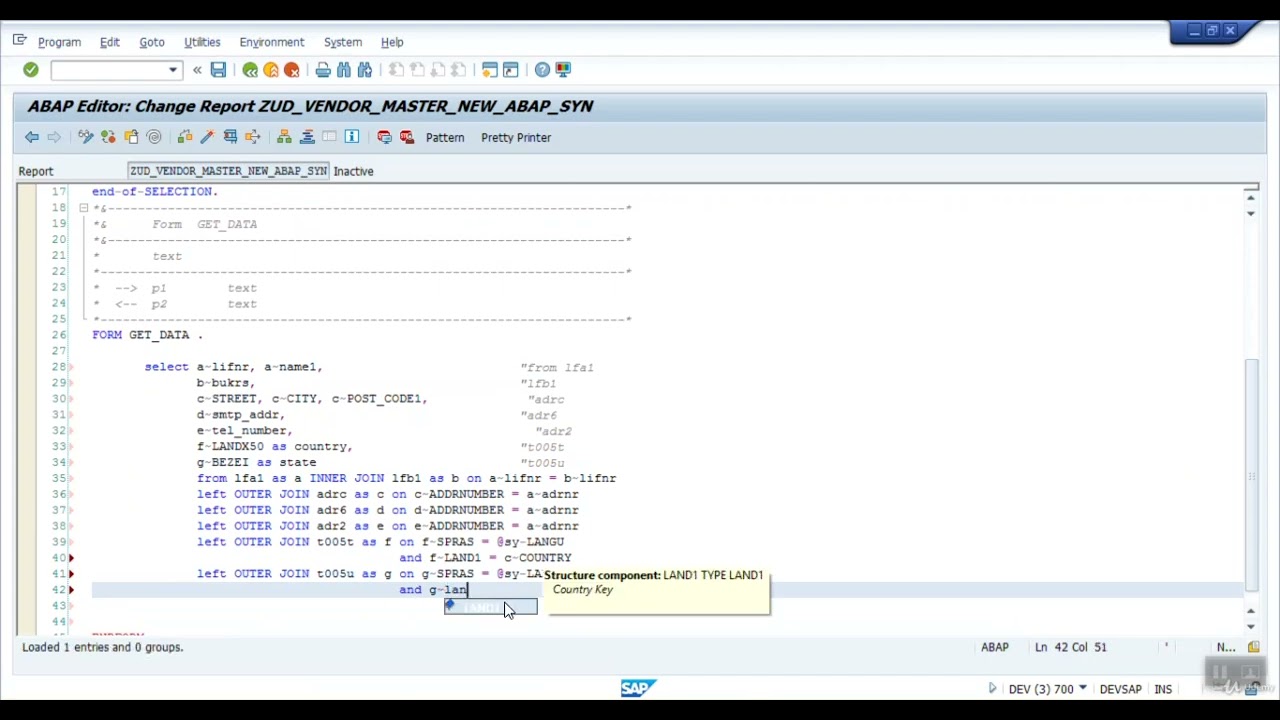Toggle Display/Change mode icon
1280x720 pixels.
pos(86,137)
